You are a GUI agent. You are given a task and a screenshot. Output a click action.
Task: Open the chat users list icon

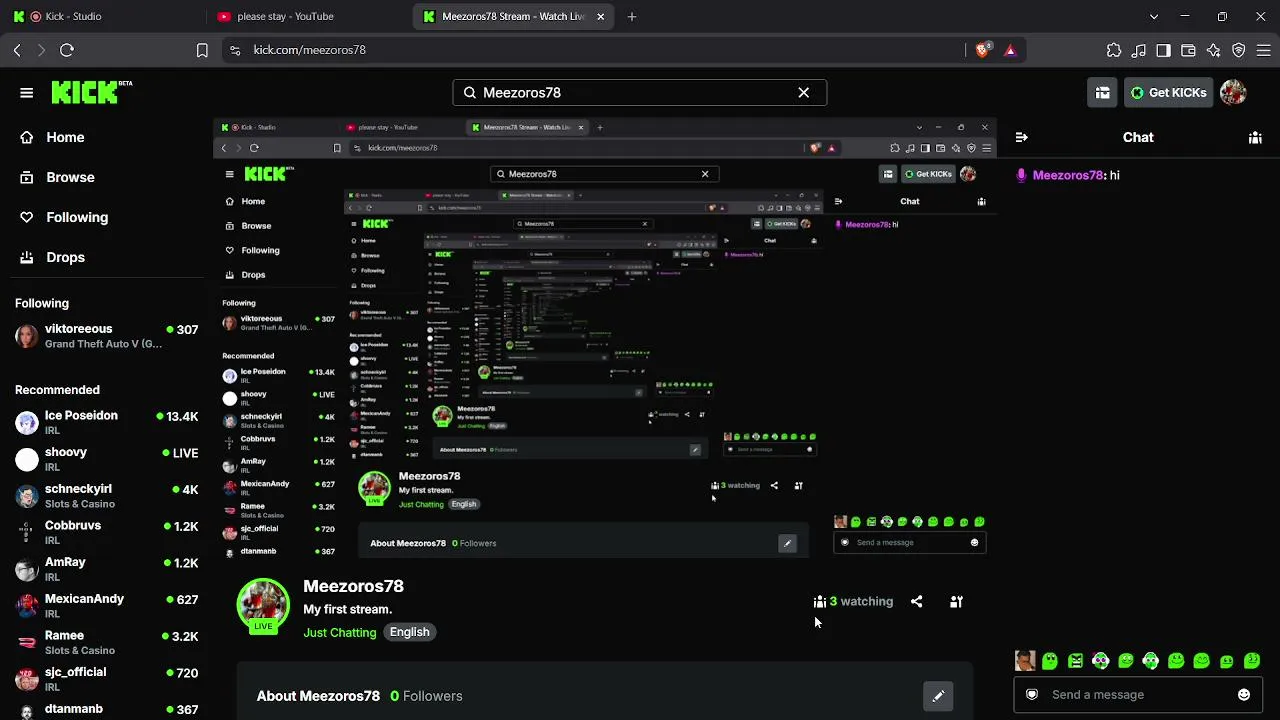(1255, 138)
